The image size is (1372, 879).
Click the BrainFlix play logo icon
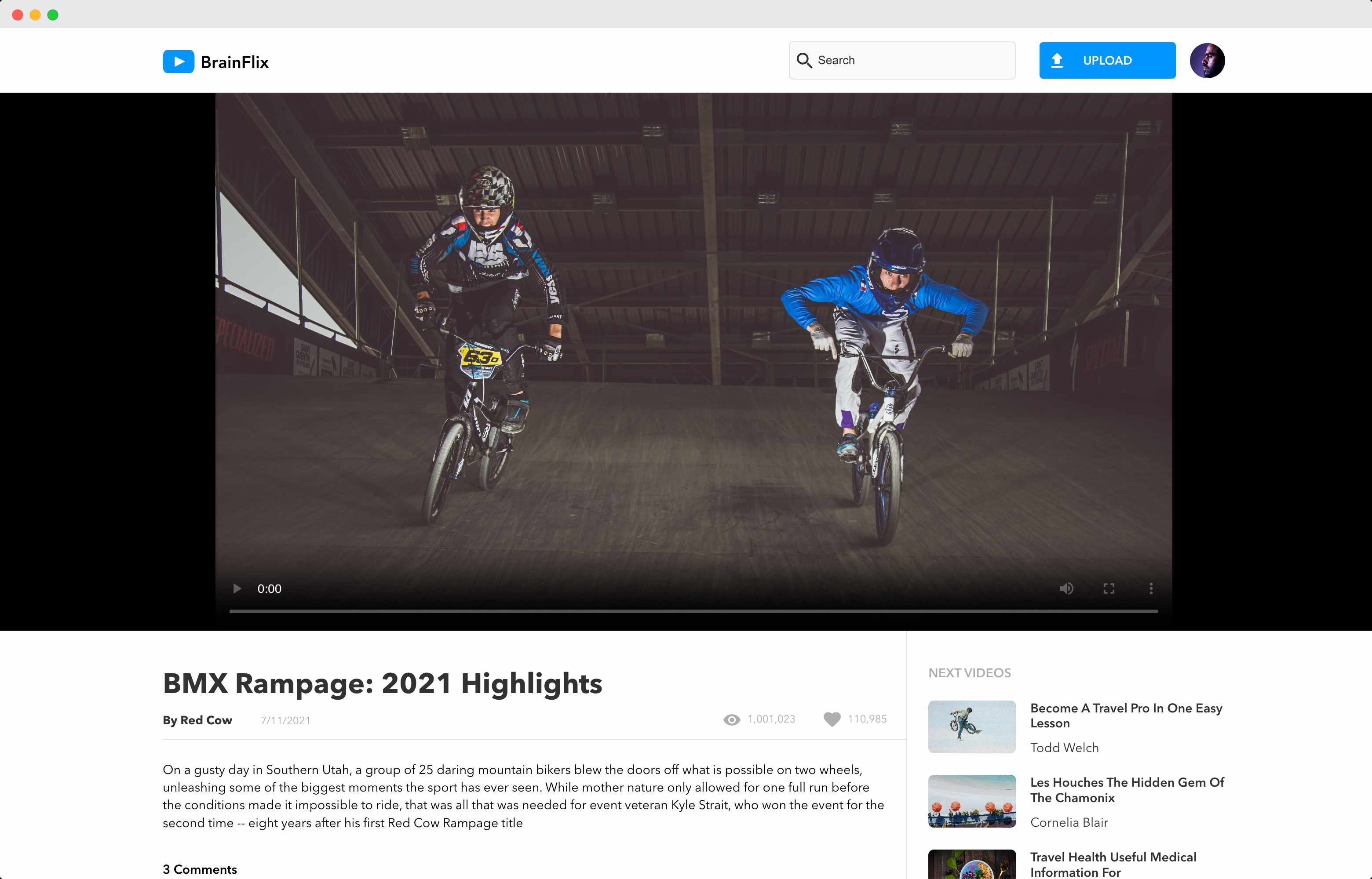coord(178,62)
